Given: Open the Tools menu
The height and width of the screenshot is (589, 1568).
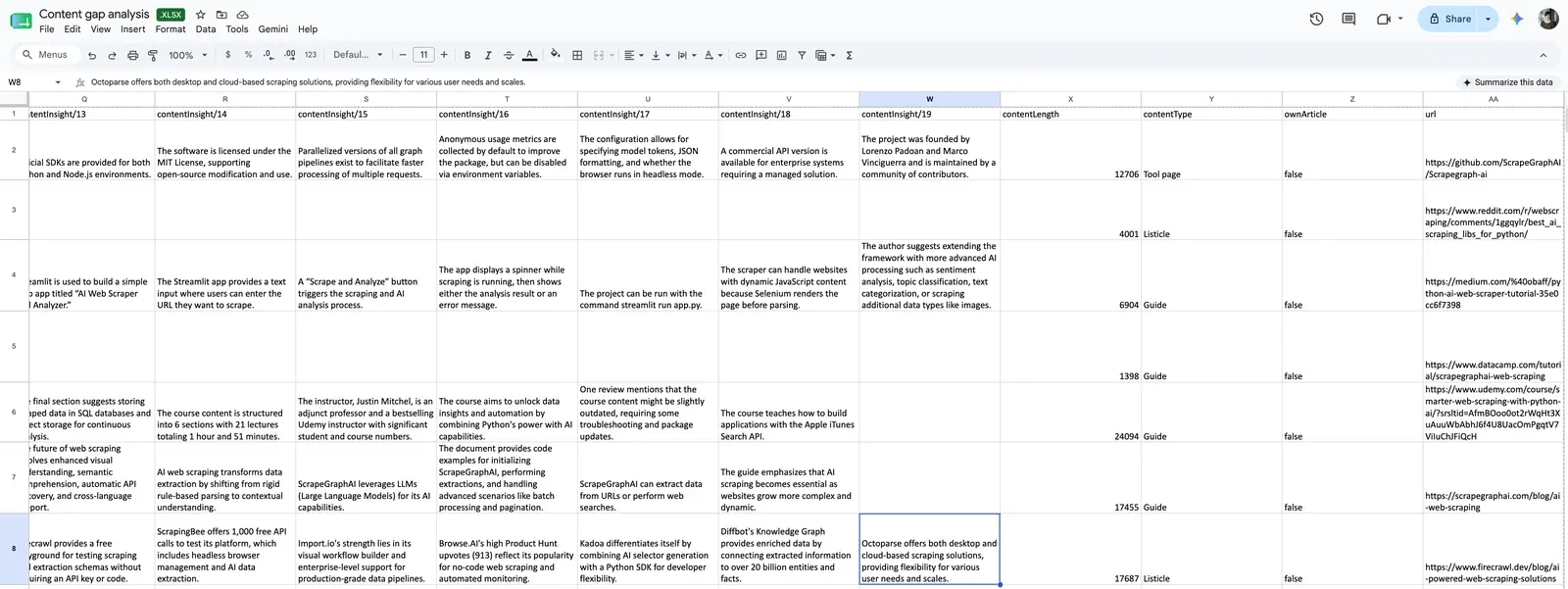Looking at the screenshot, I should (x=237, y=29).
